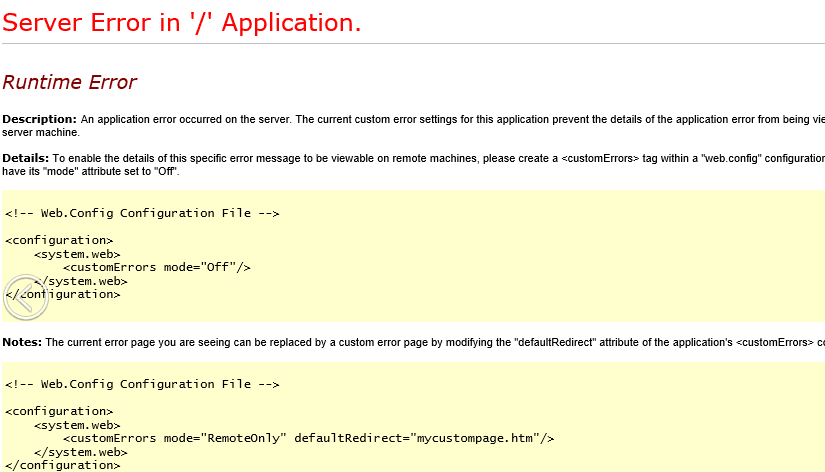This screenshot has width=825, height=472.
Task: Click opening <system.web> tag in first code block
Action: [x=77, y=254]
